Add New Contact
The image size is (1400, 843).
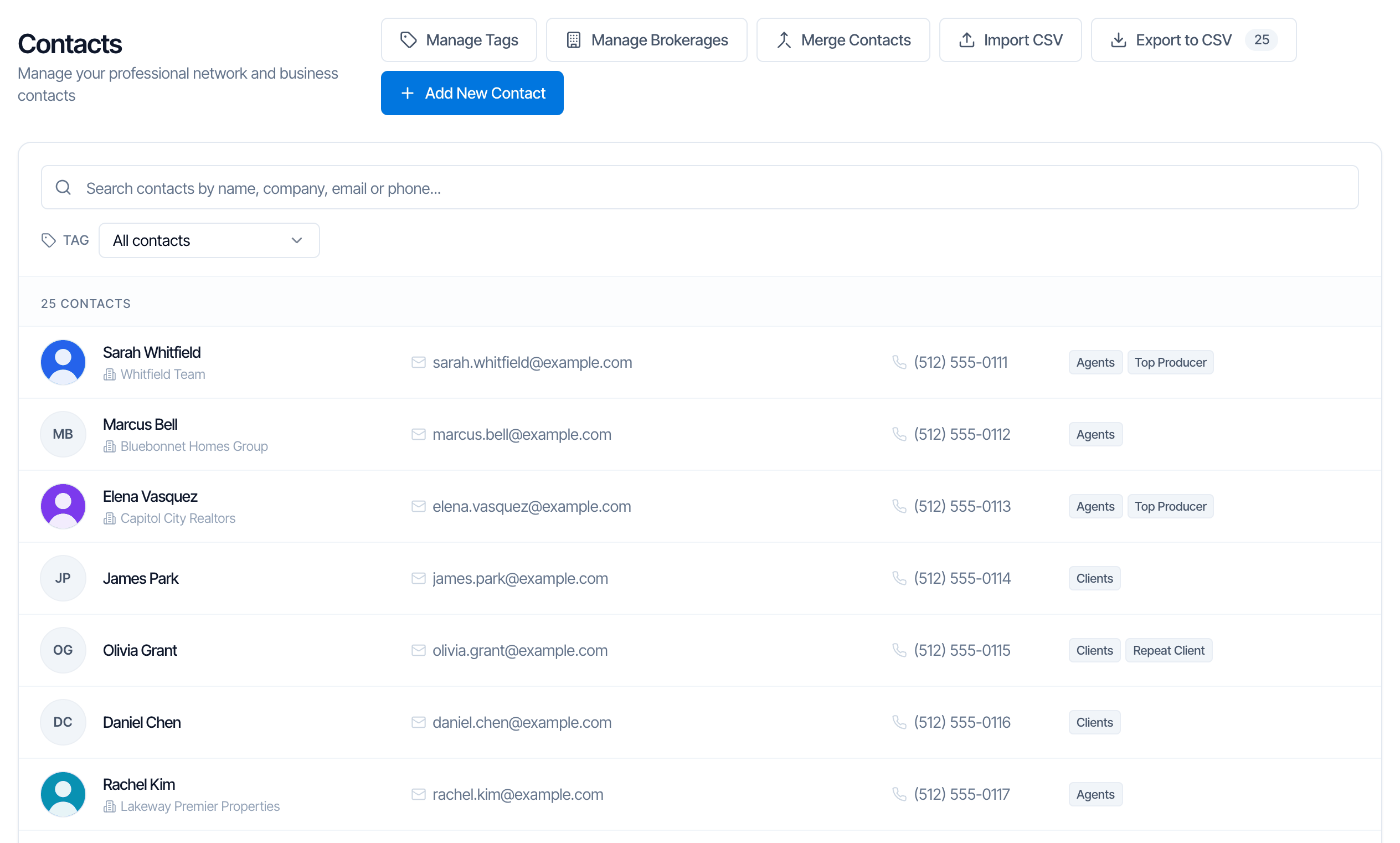pyautogui.click(x=472, y=93)
